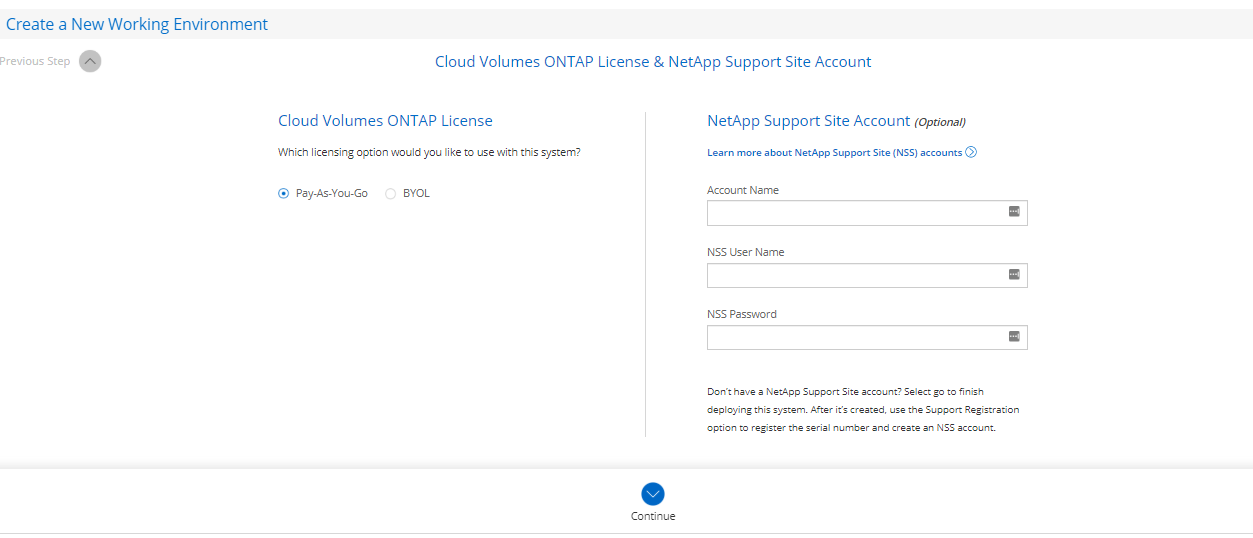Click the Create a New Working Environment title
This screenshot has width=1253, height=538.
tap(137, 24)
